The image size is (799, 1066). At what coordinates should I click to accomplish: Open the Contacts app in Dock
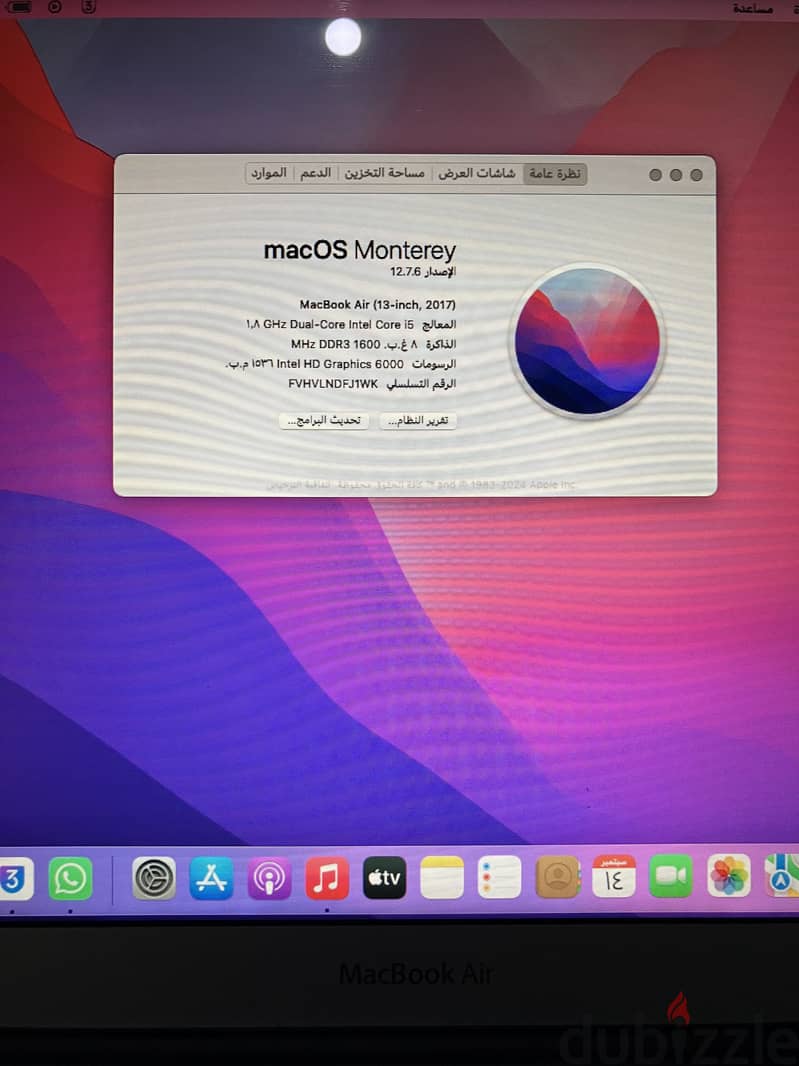pos(558,877)
